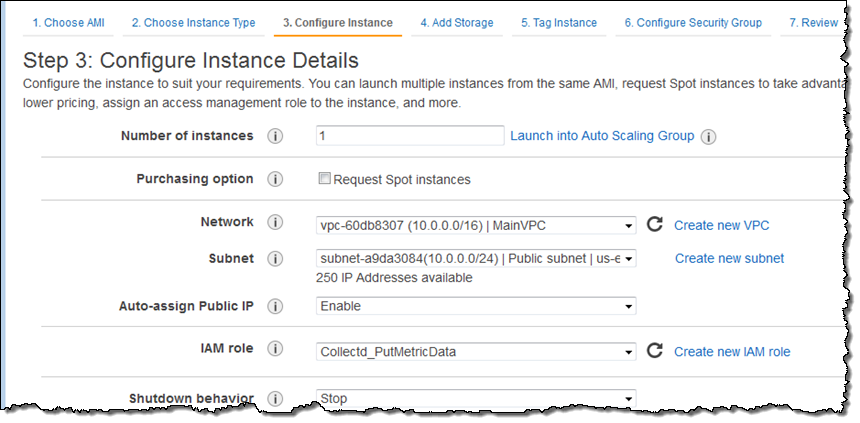860x423 pixels.
Task: Click info icon after Launch into Auto Scaling Group
Action: click(709, 137)
